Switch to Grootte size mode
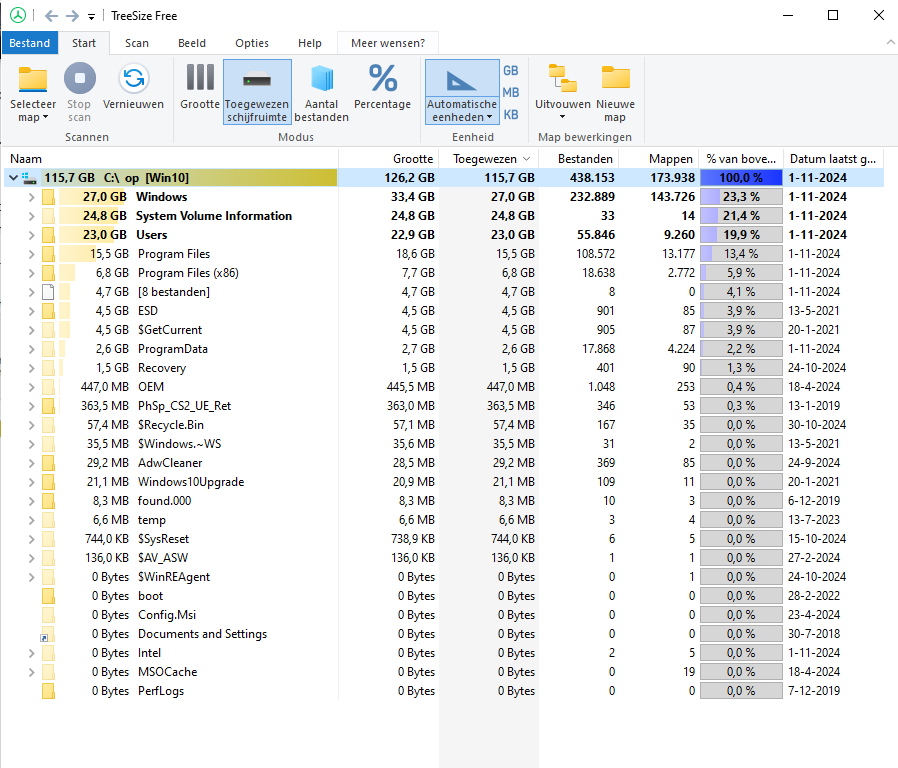Viewport: 898px width, 768px height. (200, 80)
